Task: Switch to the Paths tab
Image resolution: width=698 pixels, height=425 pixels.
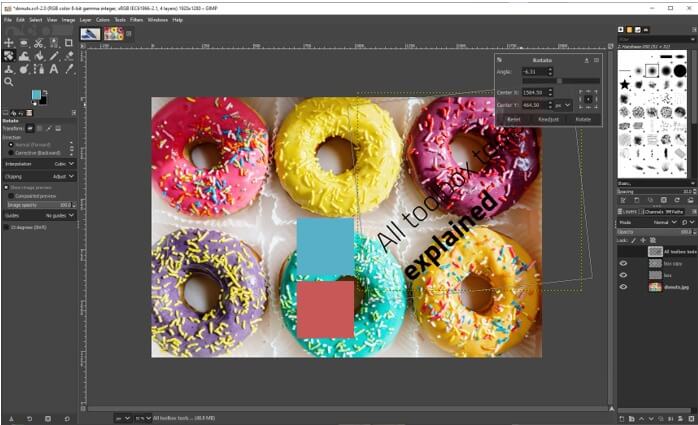Action: (x=675, y=211)
